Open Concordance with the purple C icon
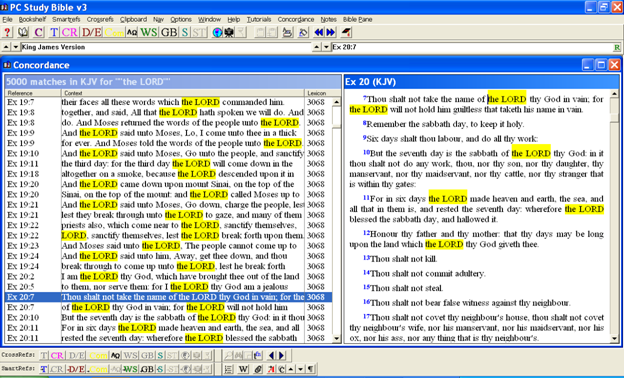 [x=38, y=32]
